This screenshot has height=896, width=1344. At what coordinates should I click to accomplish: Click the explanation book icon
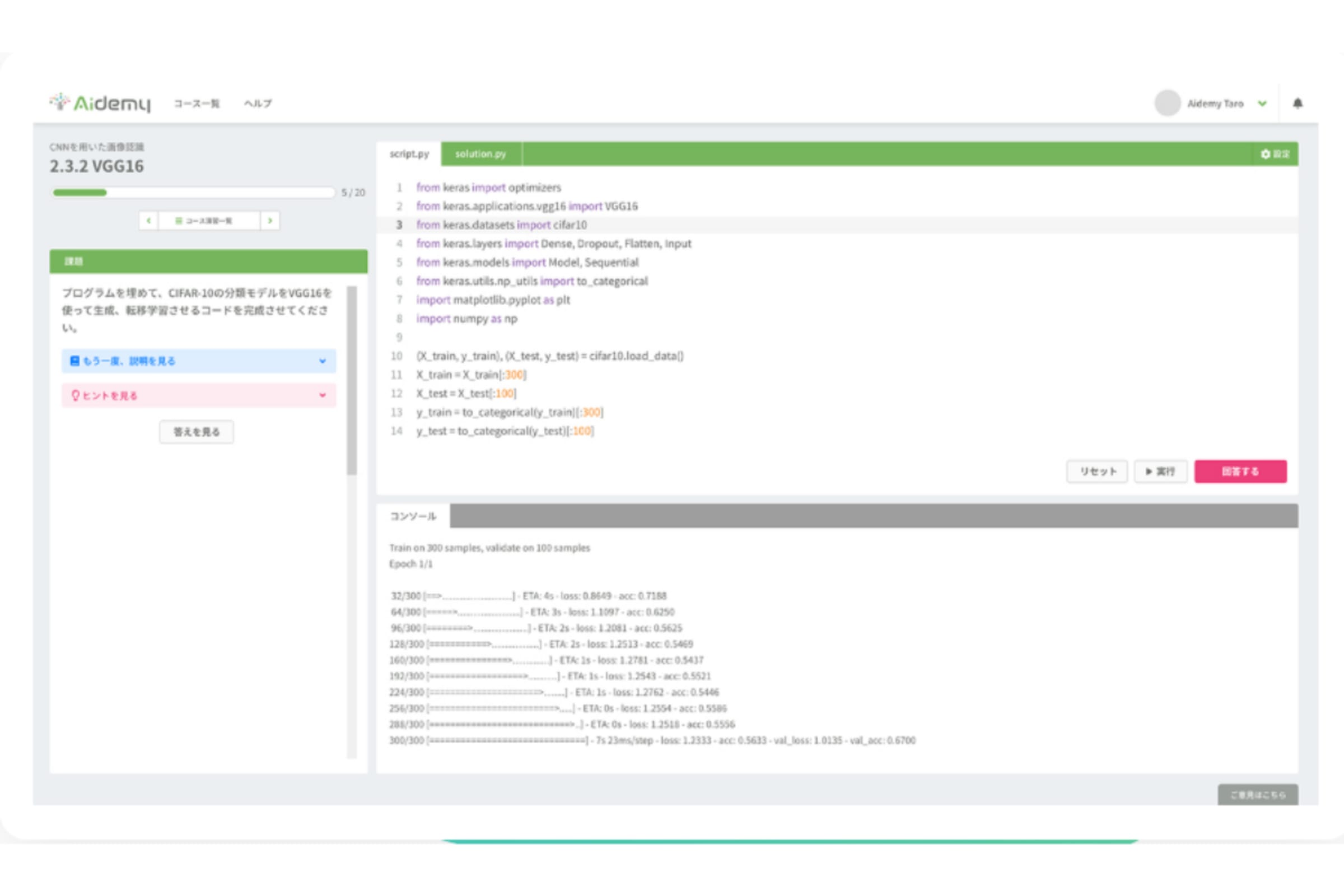coord(74,361)
